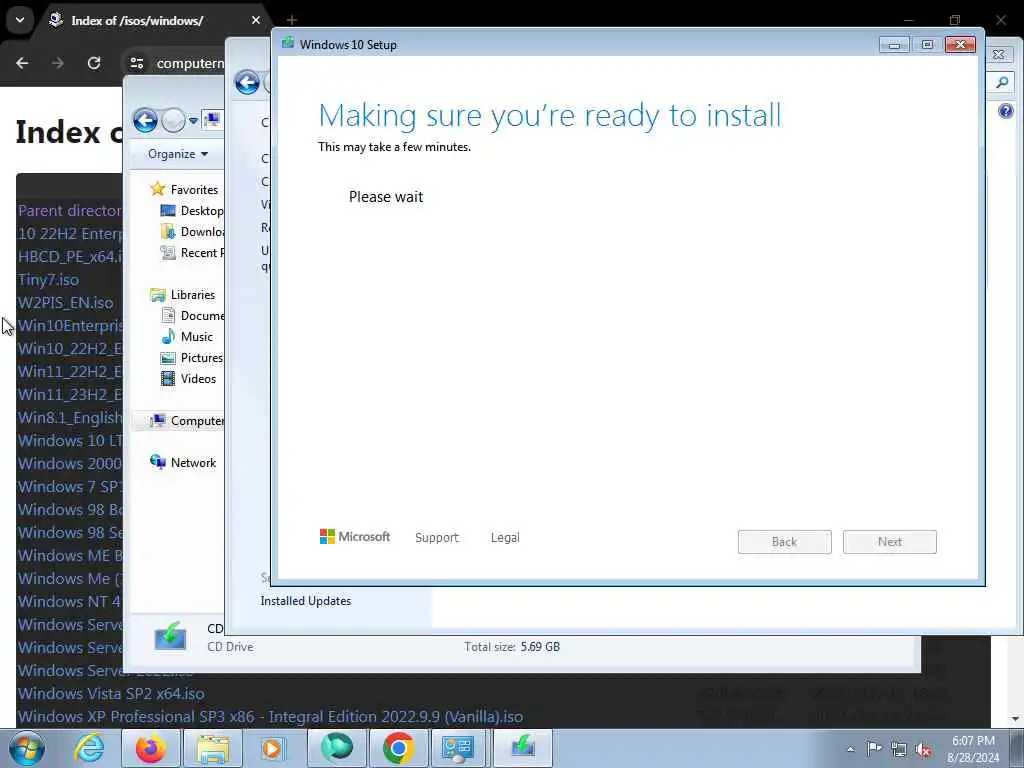Click the CD Drive icon in details pane
This screenshot has width=1024, height=768.
170,637
